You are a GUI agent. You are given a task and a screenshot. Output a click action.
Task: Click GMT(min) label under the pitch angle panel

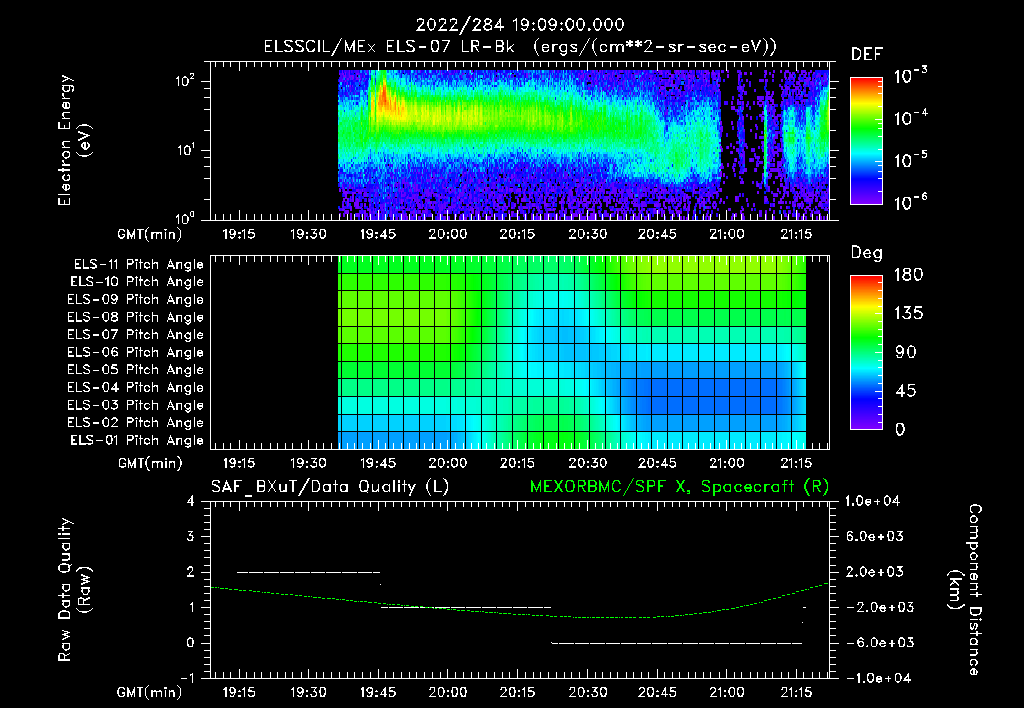click(150, 463)
